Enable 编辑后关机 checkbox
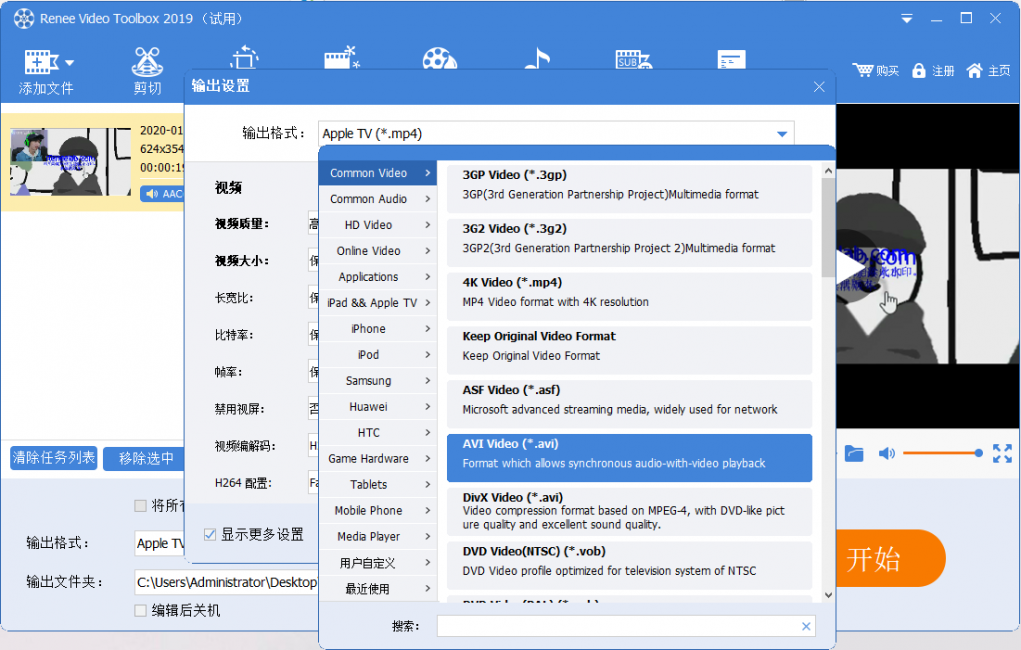This screenshot has height=650, width=1021. pos(140,610)
